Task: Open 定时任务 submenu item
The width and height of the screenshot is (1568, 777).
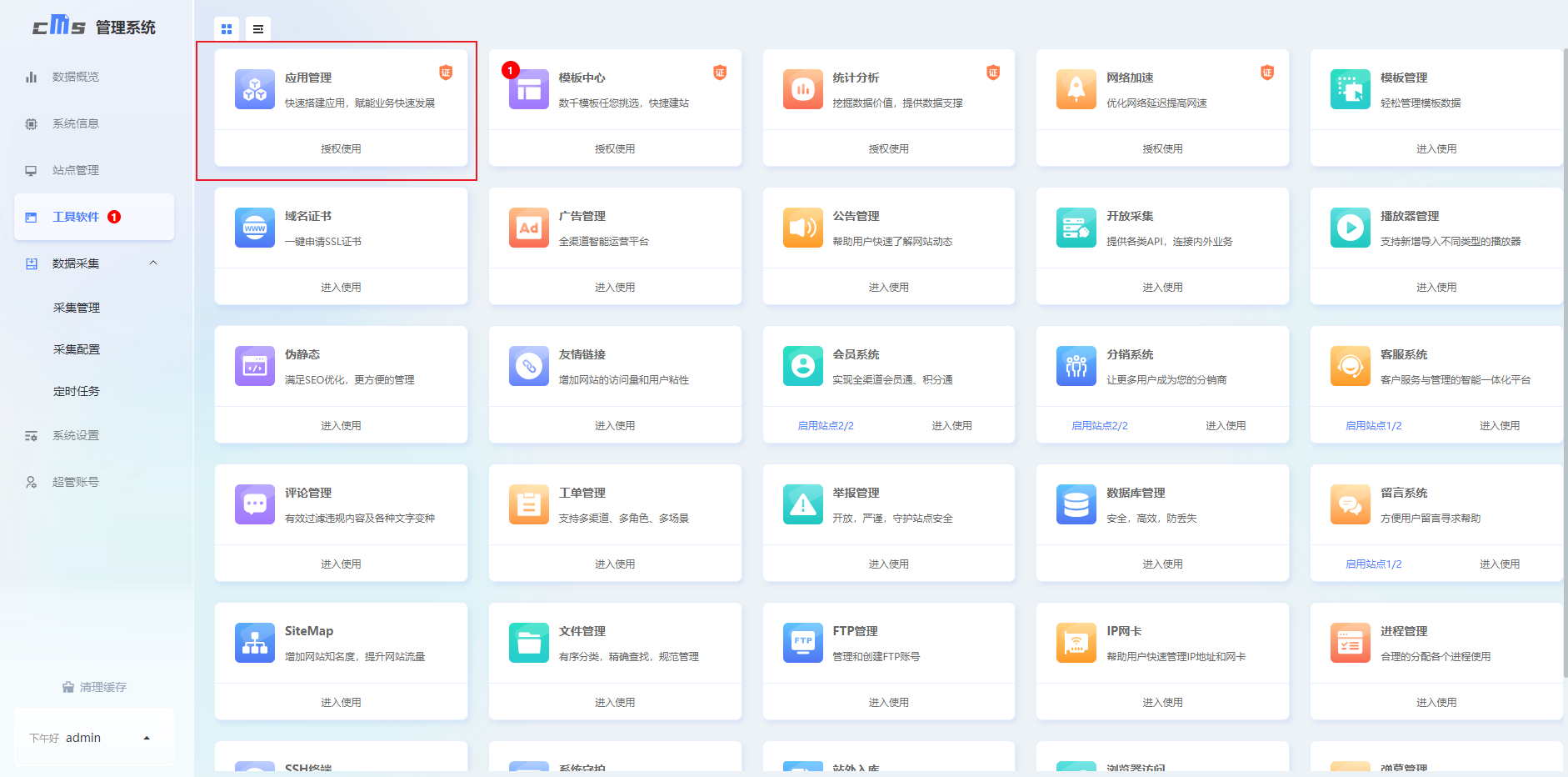Action: click(x=77, y=391)
